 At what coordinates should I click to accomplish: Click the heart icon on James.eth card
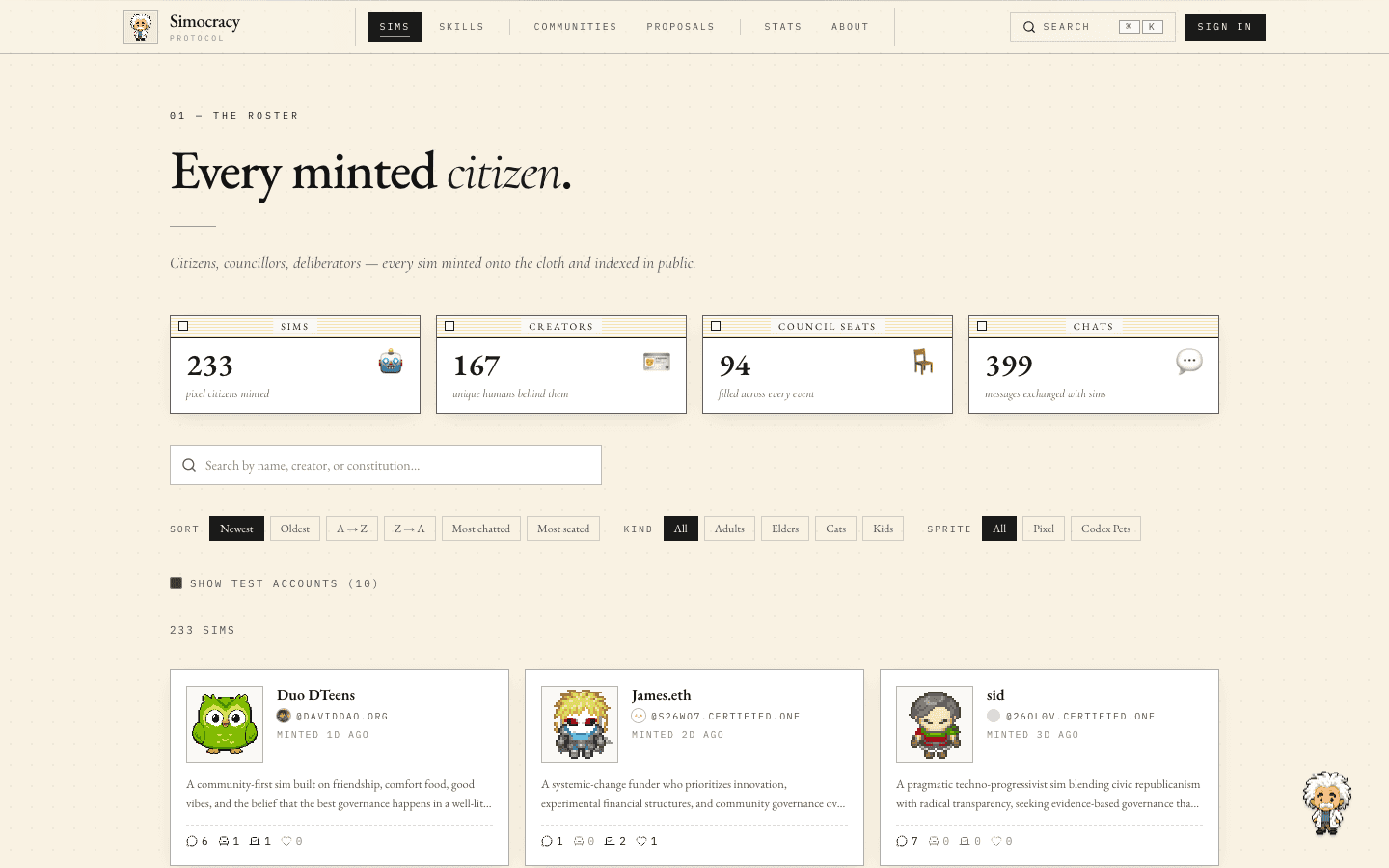point(641,841)
